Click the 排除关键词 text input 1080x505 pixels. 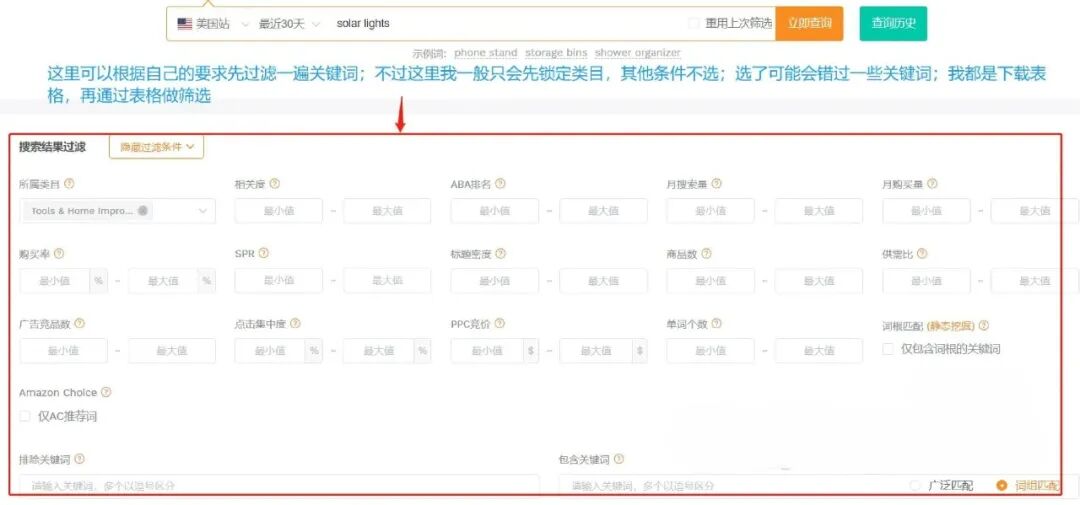pyautogui.click(x=280, y=486)
